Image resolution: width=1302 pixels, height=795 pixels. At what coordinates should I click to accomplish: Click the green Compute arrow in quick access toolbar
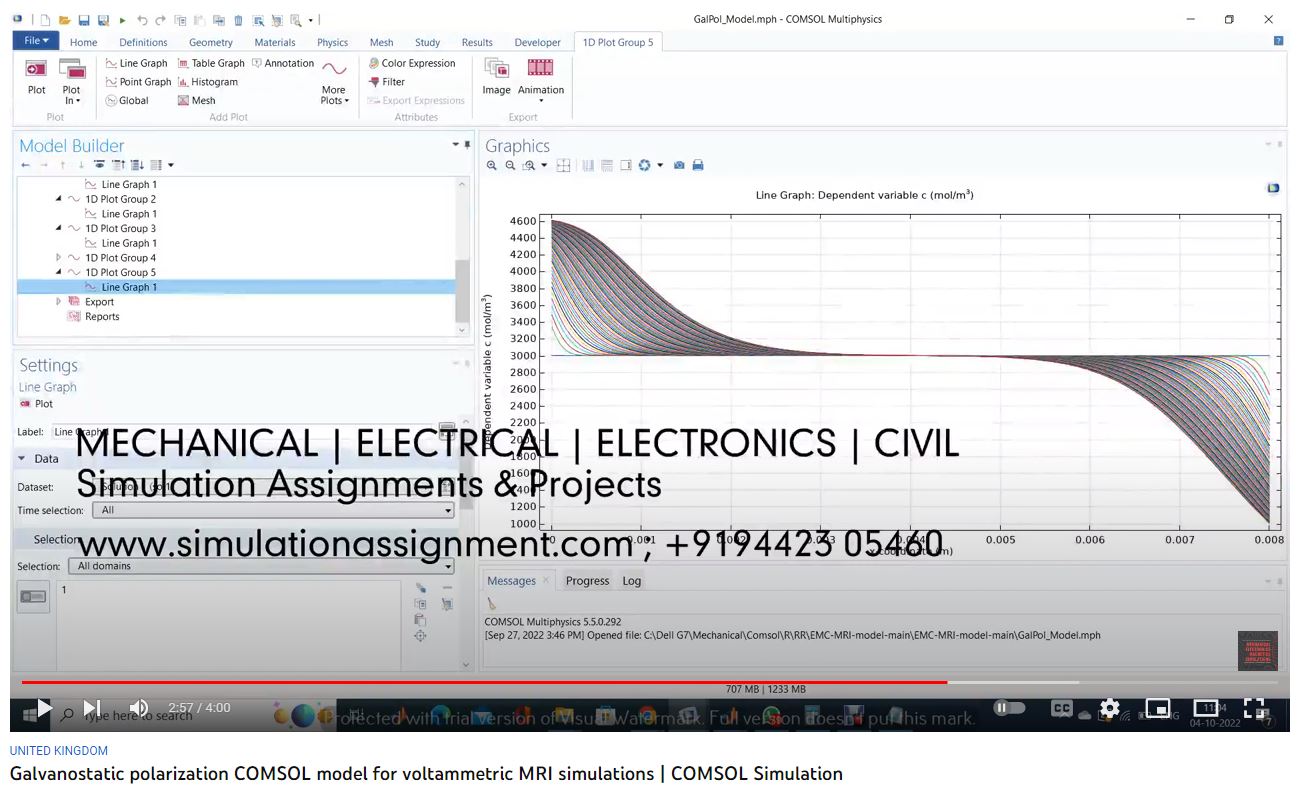pyautogui.click(x=123, y=20)
